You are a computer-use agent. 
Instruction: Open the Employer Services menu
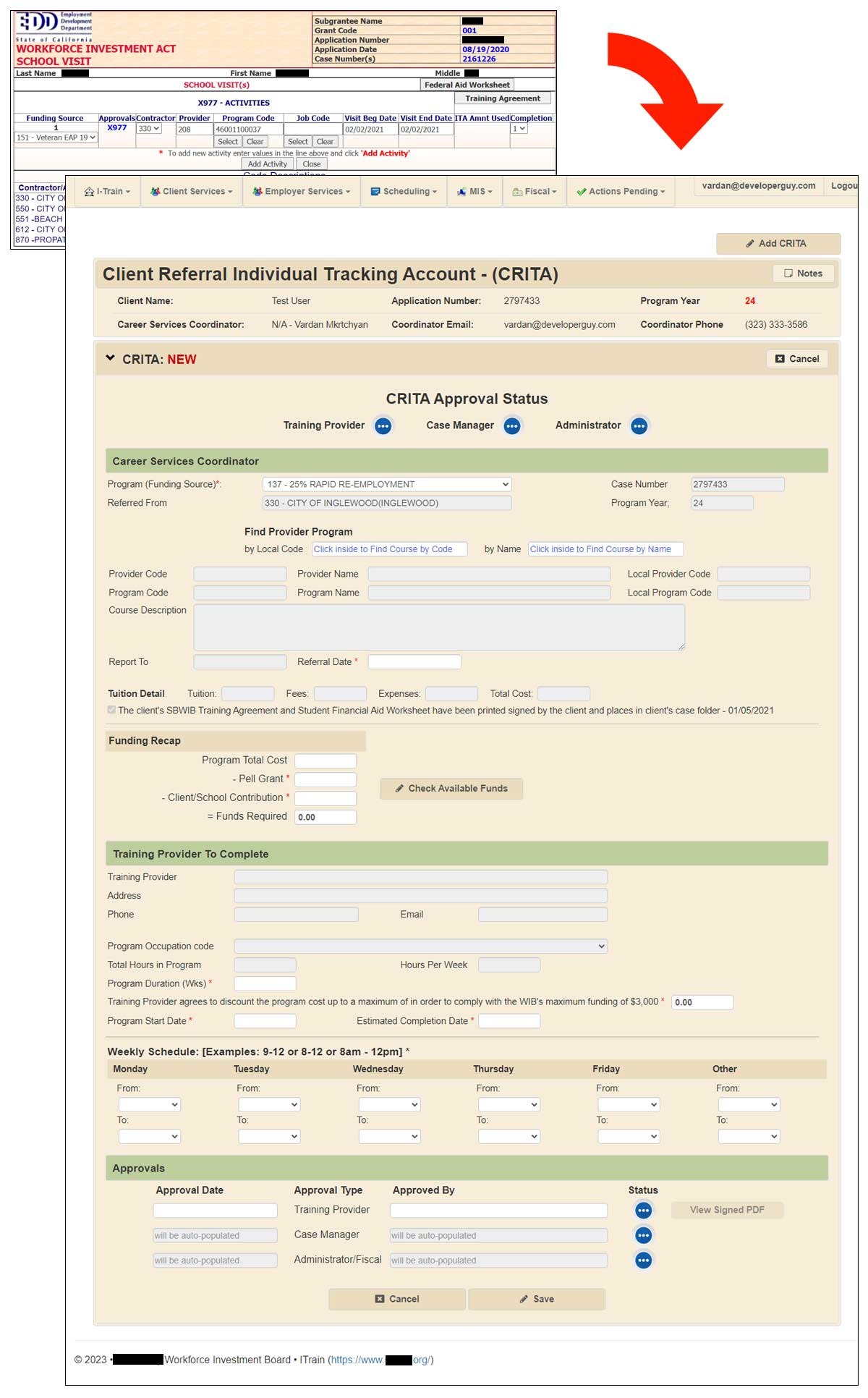[302, 192]
